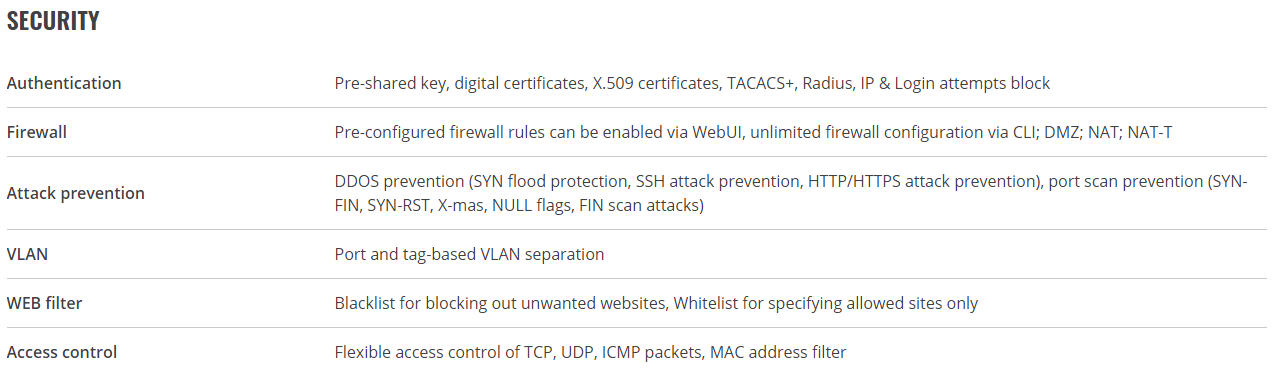Select the MAC address filter text
The width and height of the screenshot is (1273, 382).
click(x=778, y=352)
